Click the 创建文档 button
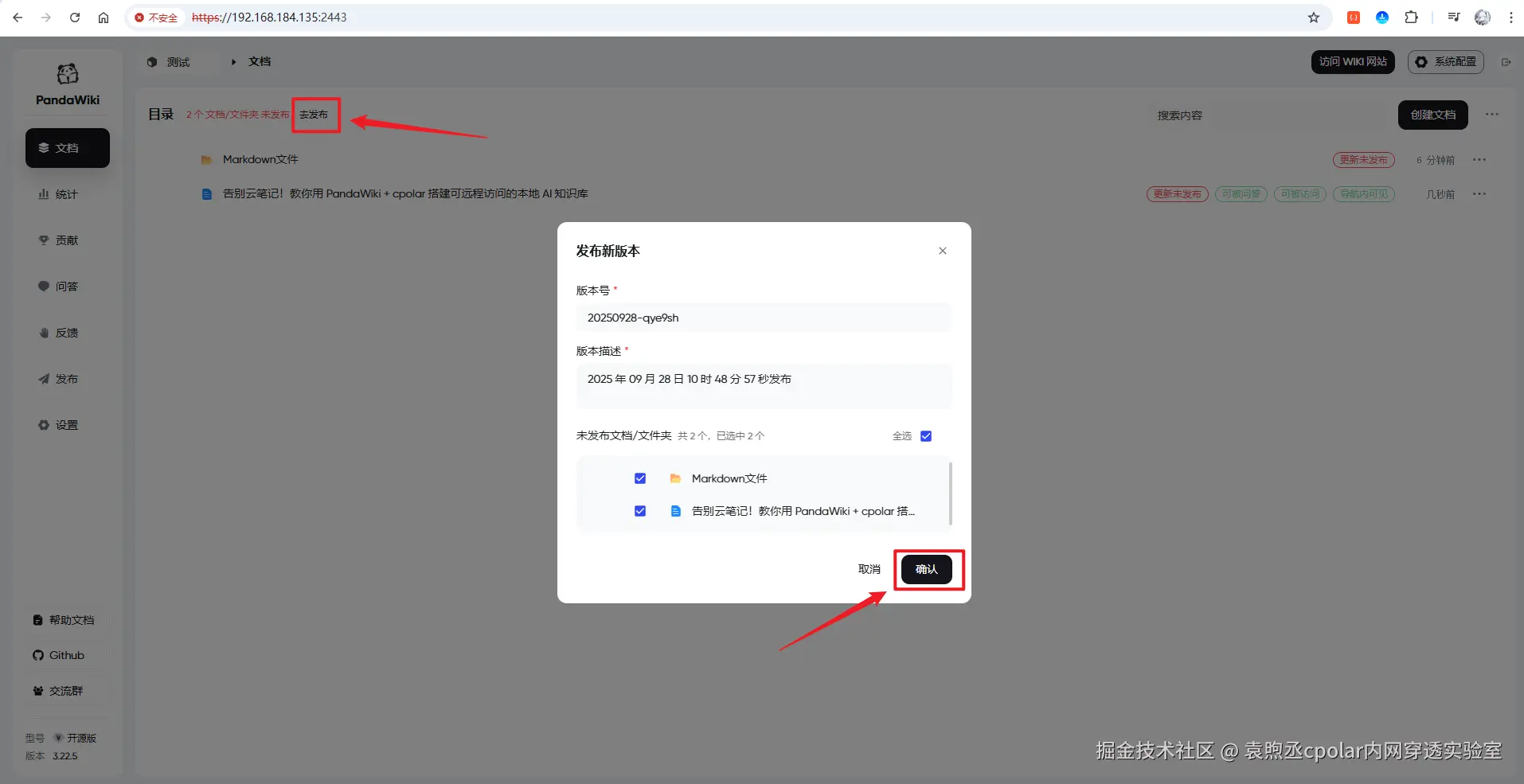Viewport: 1524px width, 784px height. 1433,115
